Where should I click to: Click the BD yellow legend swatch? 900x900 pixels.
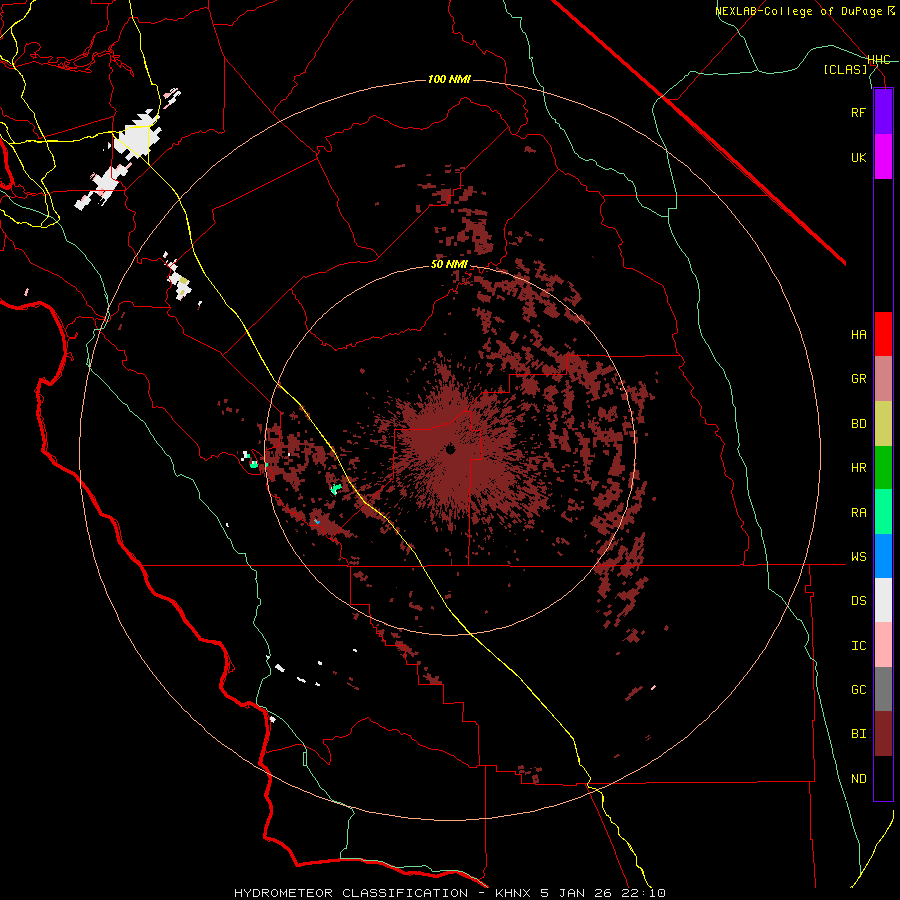point(883,424)
